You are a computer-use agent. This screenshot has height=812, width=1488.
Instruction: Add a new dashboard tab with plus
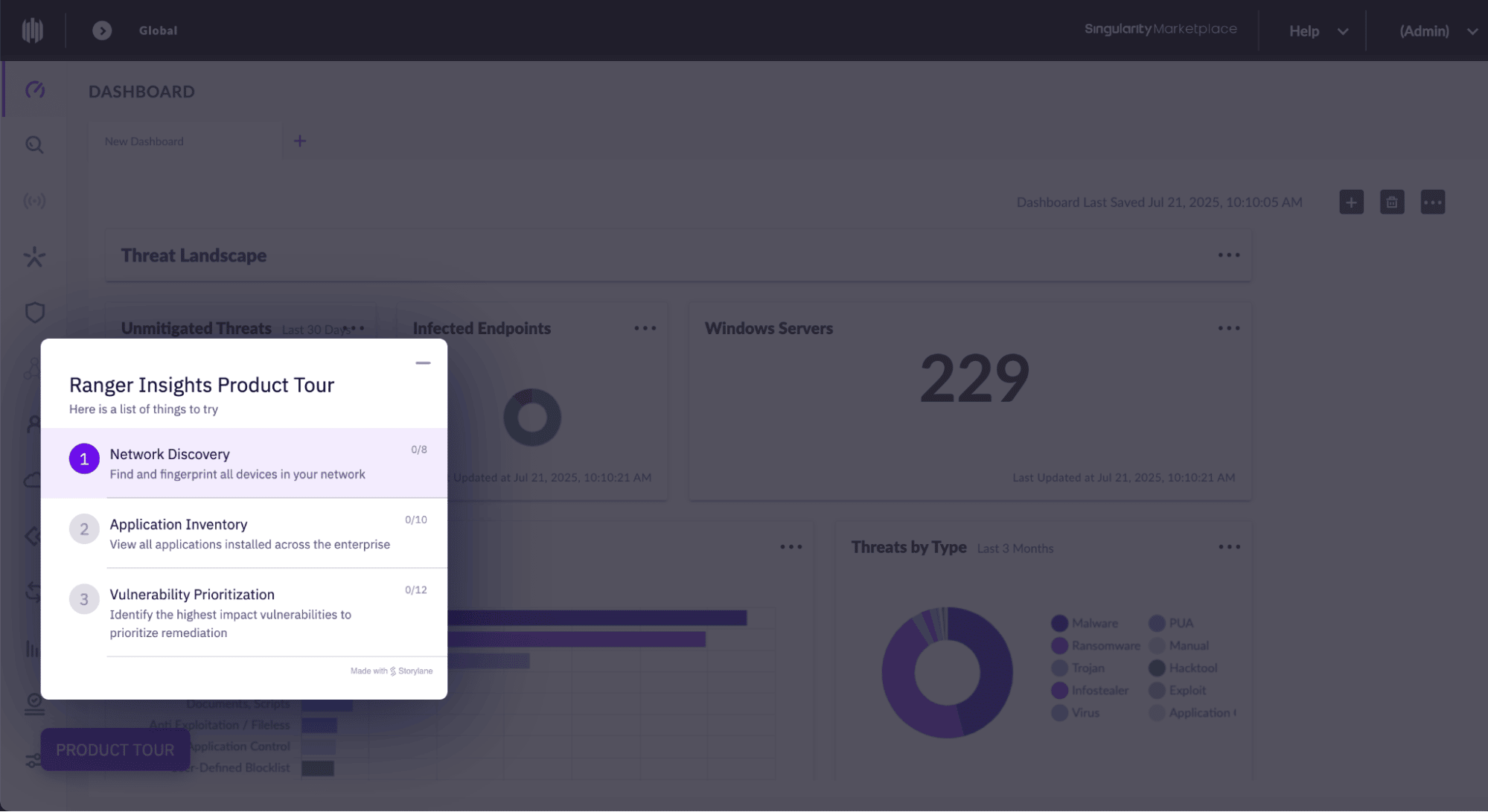(x=300, y=141)
